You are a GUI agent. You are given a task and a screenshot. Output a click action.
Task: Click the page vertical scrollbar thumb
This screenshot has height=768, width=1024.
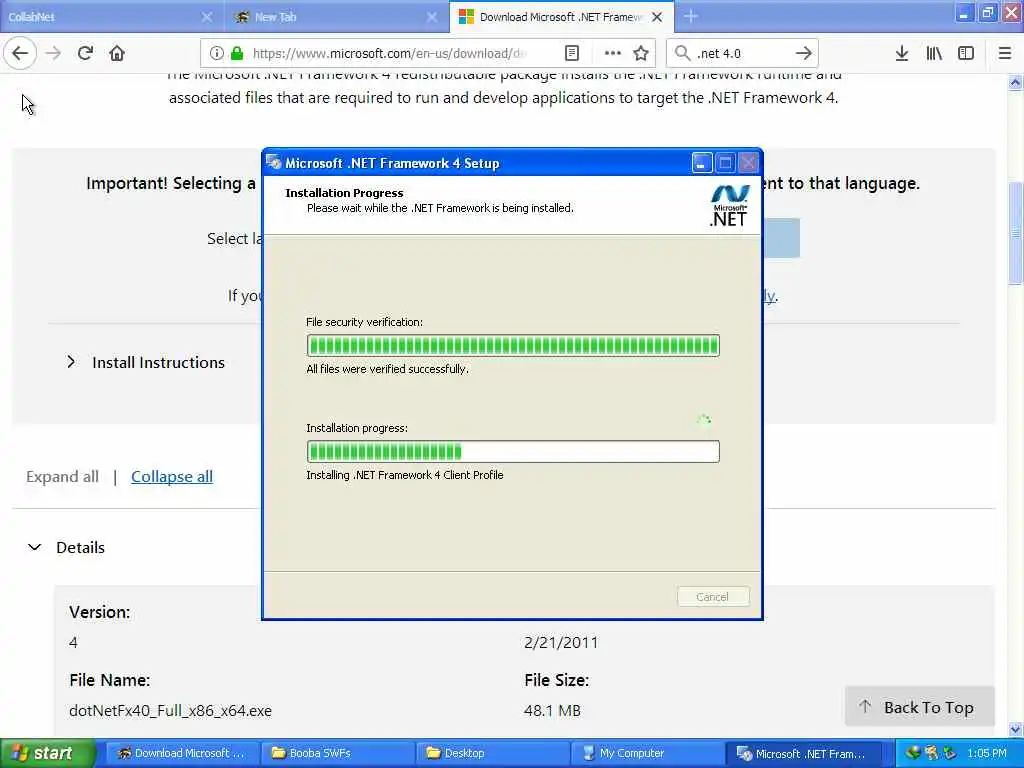[x=1015, y=233]
